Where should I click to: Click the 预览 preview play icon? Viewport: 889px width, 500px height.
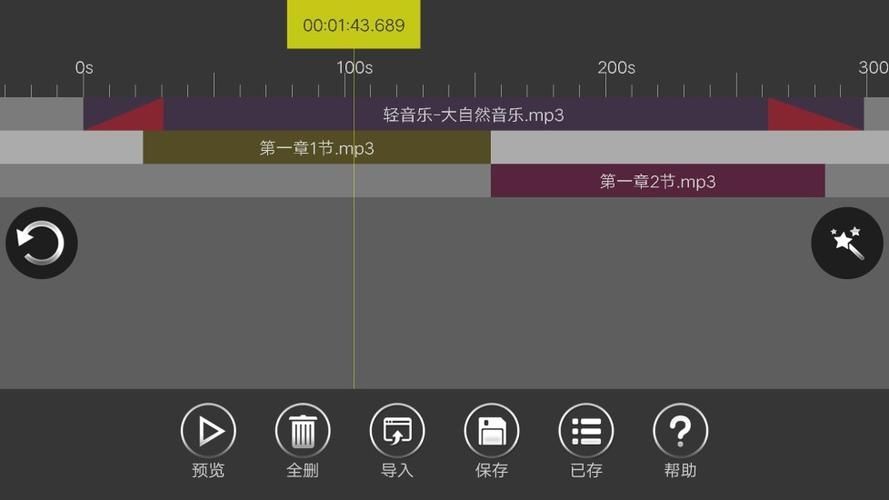208,430
